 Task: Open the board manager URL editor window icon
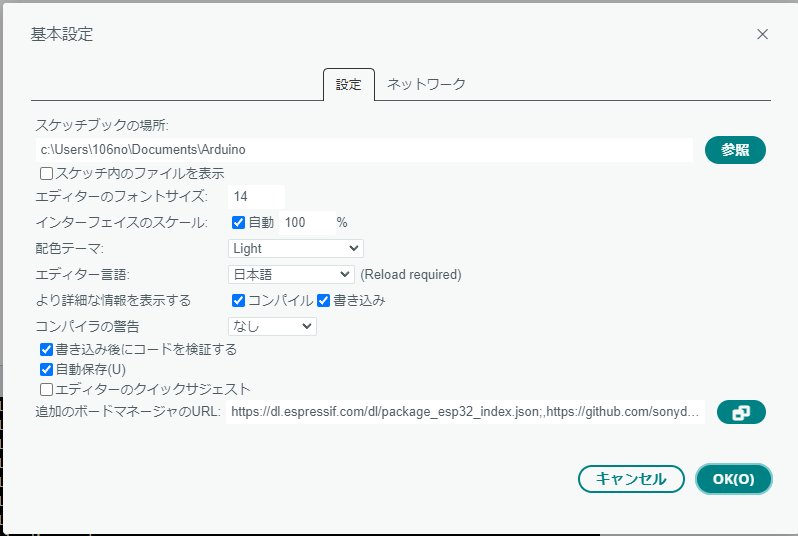(x=740, y=412)
